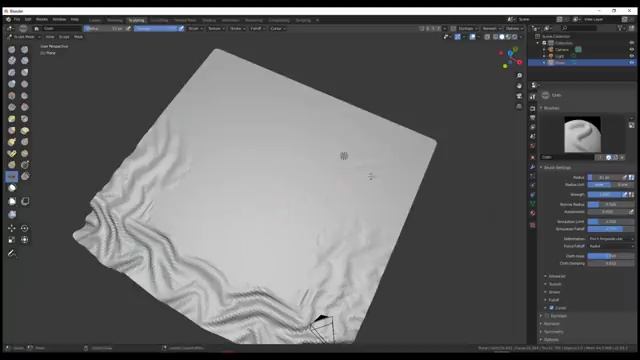
Task: Select the Clay Strips brush tool
Action: pos(25,60)
